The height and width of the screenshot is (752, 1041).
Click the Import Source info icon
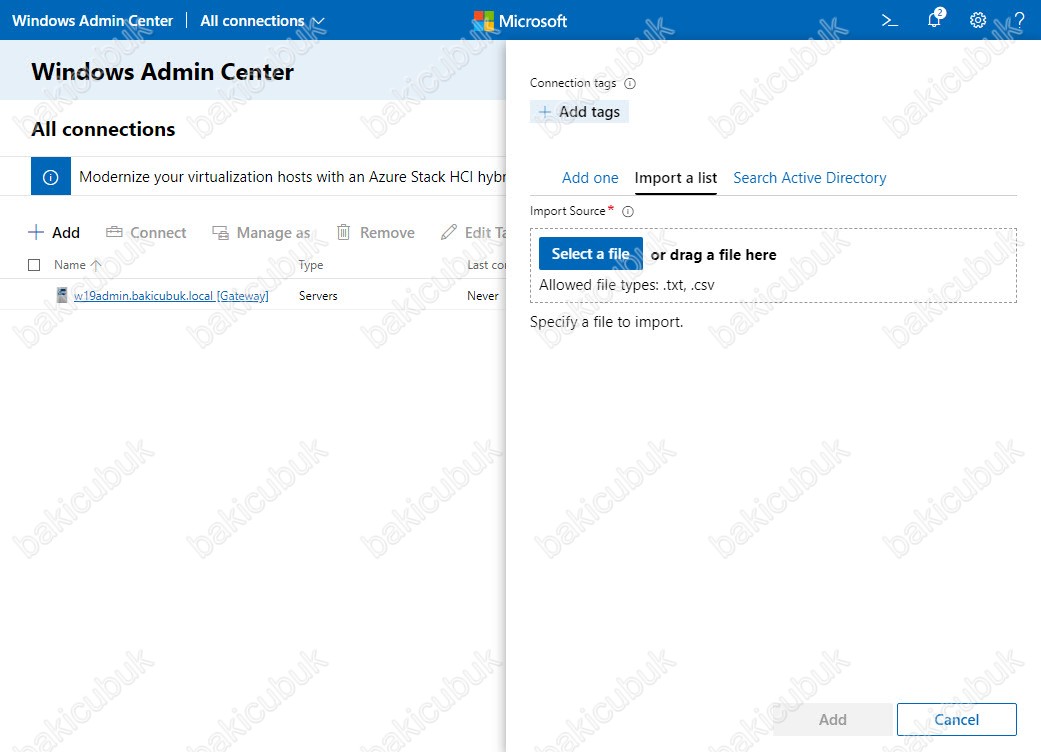(x=627, y=212)
